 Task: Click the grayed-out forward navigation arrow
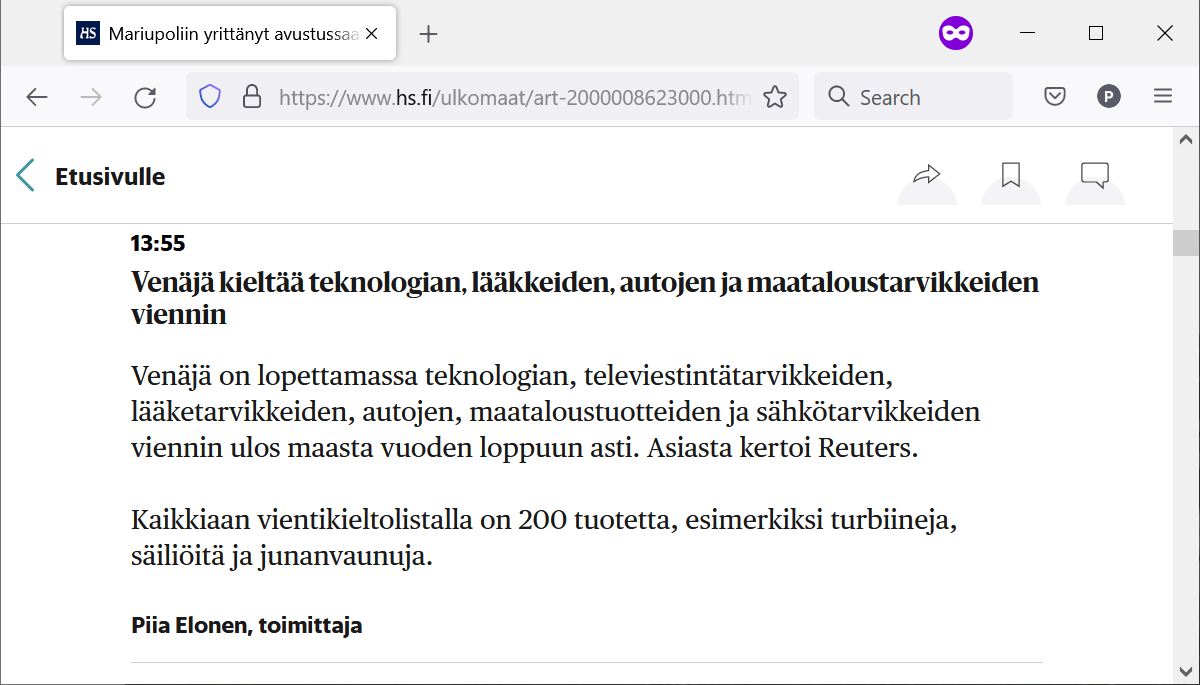pos(91,96)
